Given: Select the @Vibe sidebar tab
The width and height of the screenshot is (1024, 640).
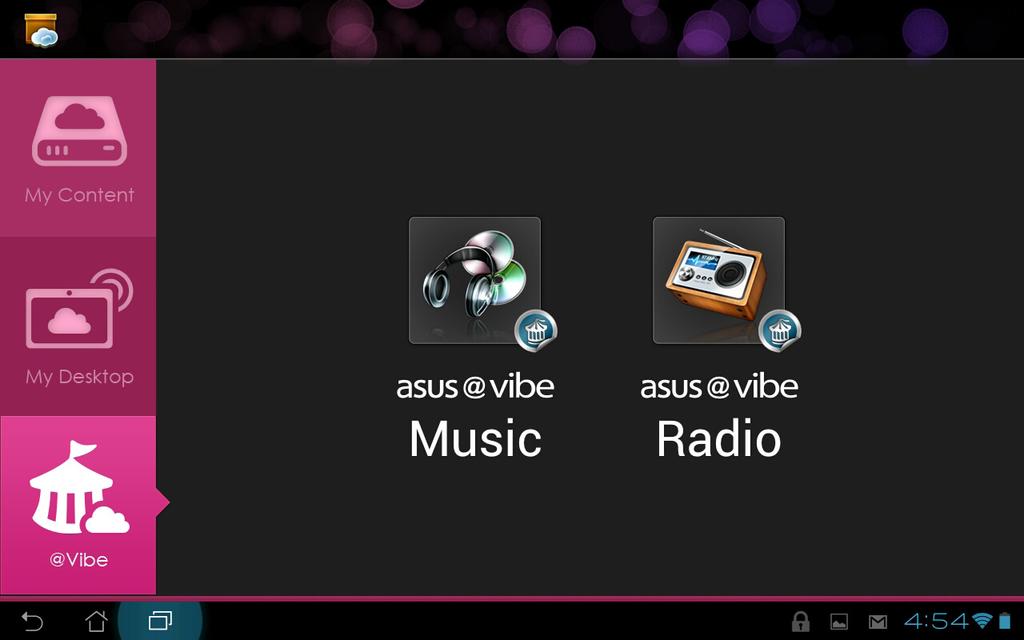Looking at the screenshot, I should click(x=78, y=505).
